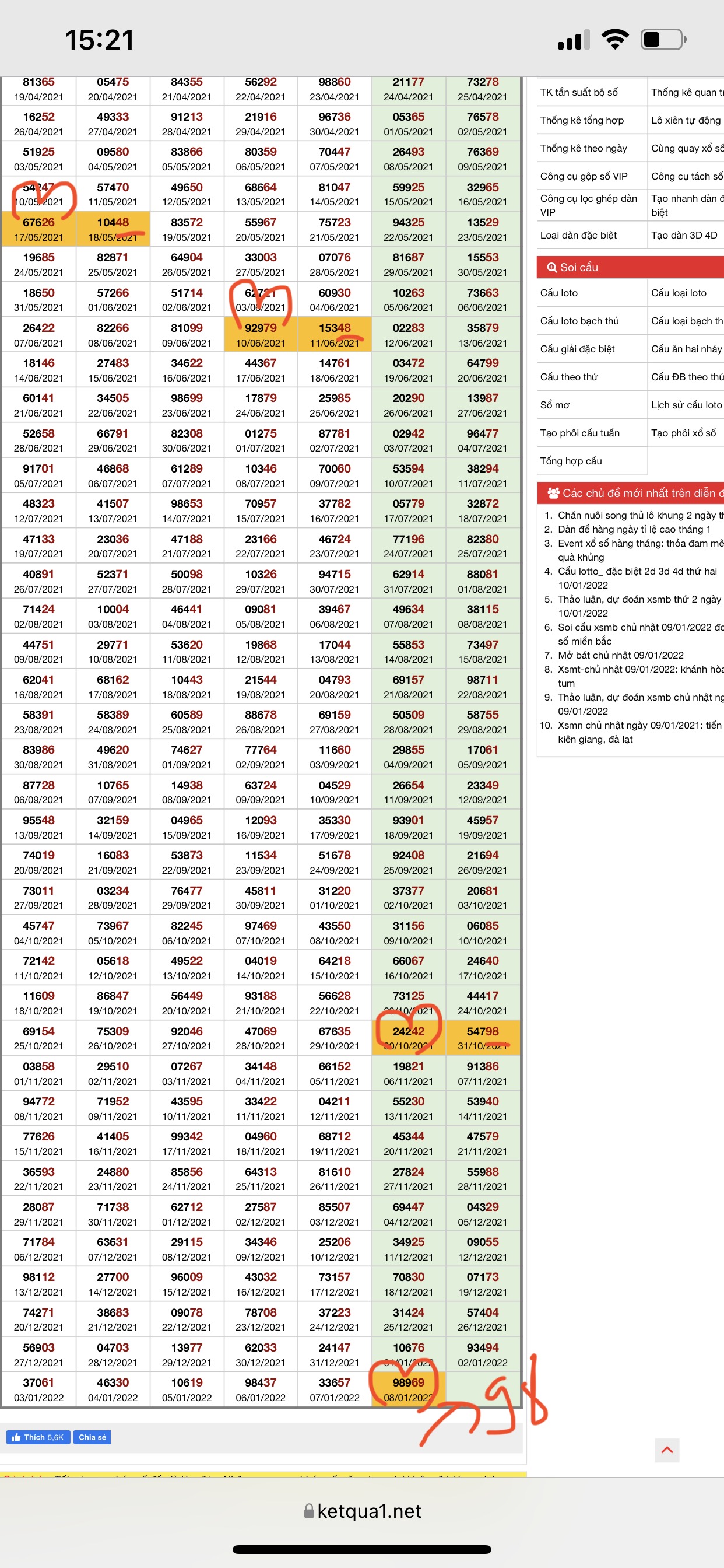Select result 73278 dated 25/04/2021
724x1568 pixels.
coord(483,89)
